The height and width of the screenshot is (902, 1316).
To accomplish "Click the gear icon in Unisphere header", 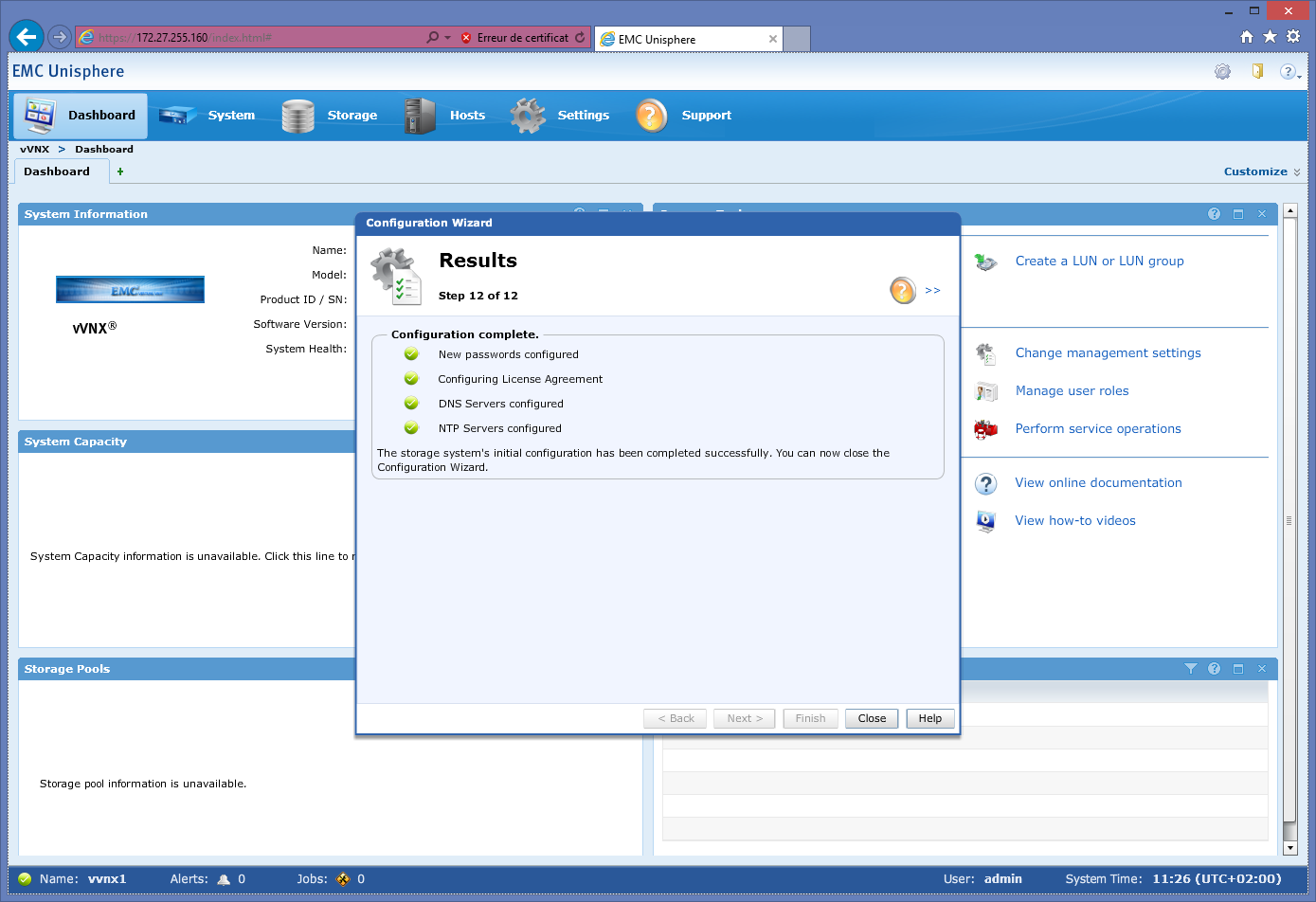I will click(1222, 72).
